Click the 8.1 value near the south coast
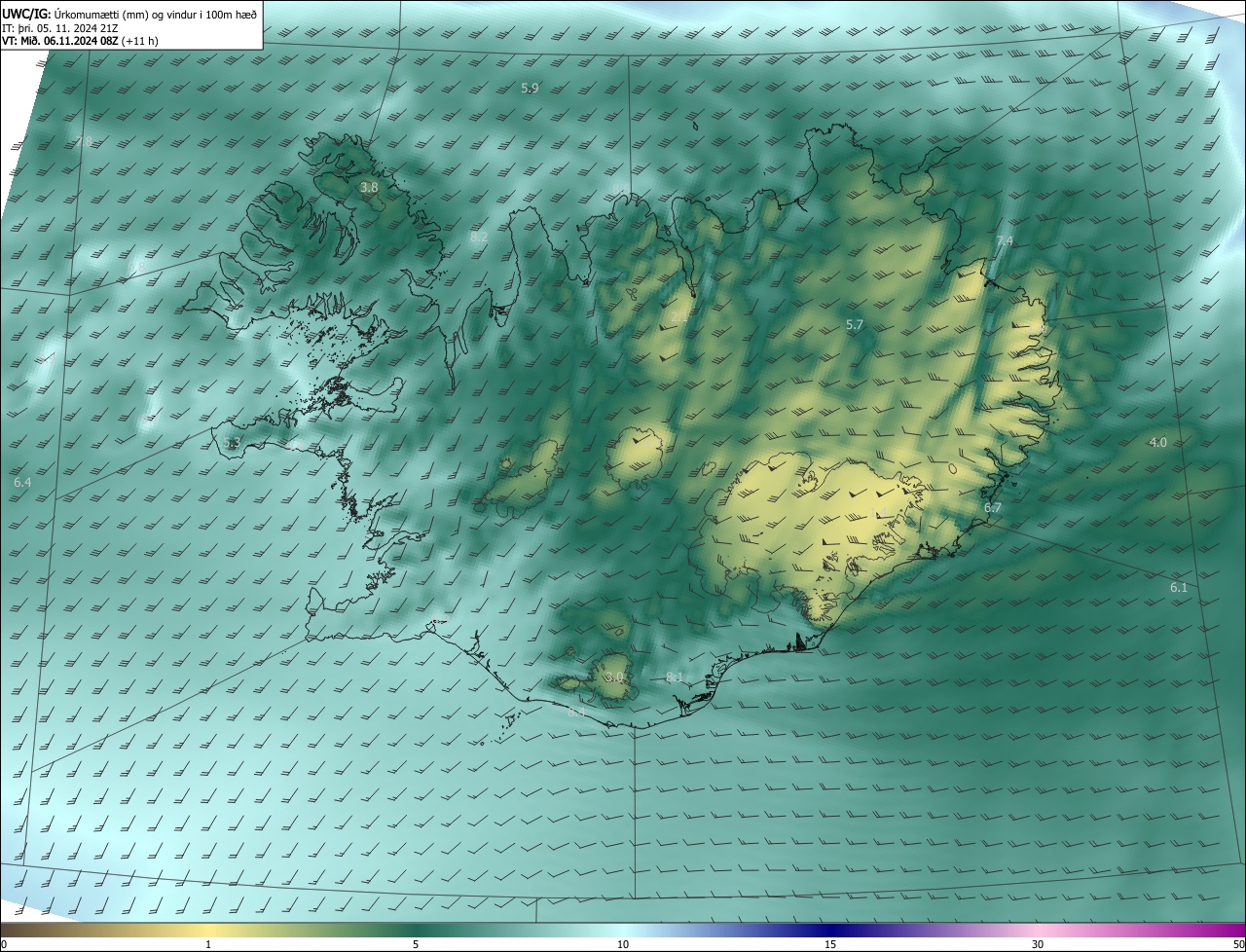Image resolution: width=1246 pixels, height=952 pixels. click(x=674, y=677)
